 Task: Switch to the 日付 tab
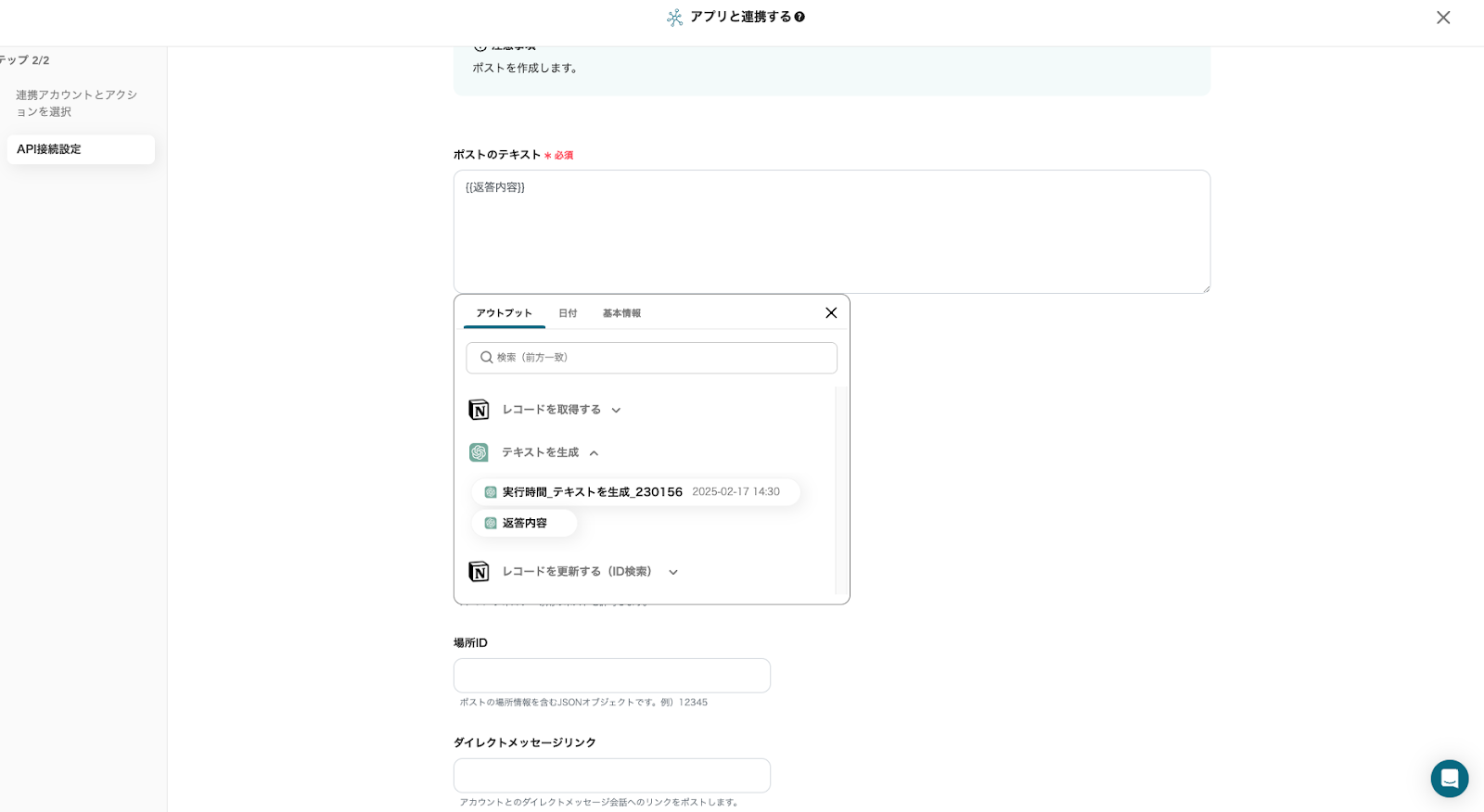[x=568, y=313]
